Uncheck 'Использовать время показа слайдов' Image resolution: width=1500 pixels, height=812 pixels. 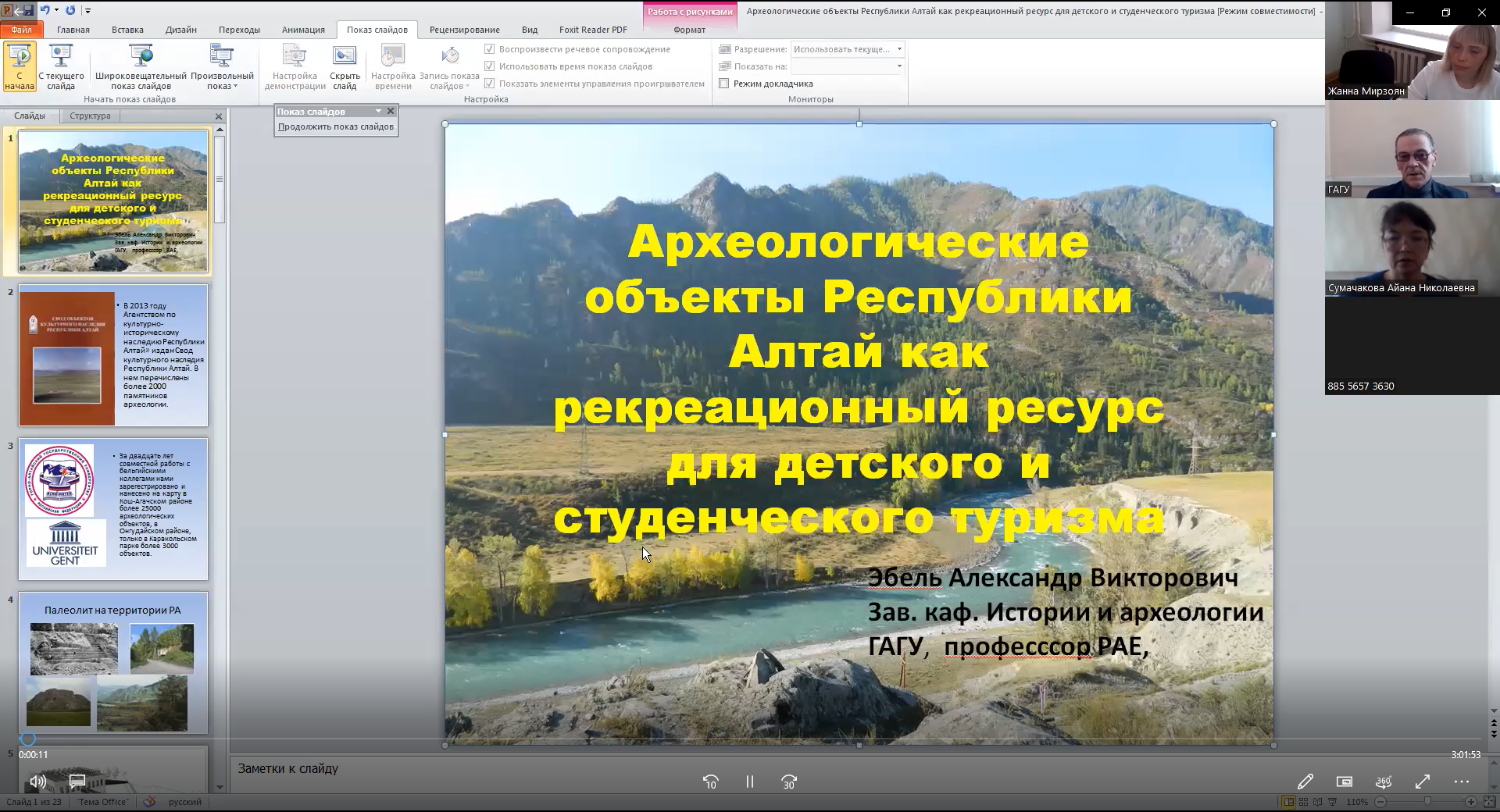490,66
